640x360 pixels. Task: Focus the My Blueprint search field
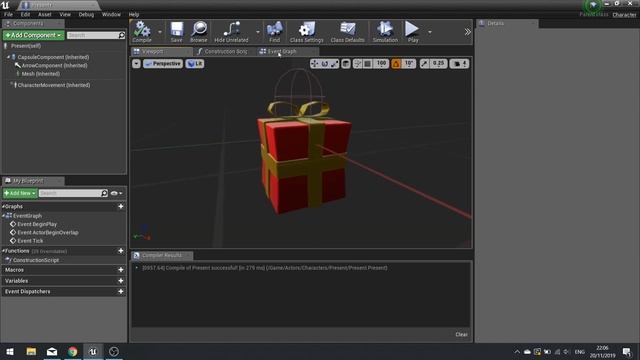tap(73, 193)
